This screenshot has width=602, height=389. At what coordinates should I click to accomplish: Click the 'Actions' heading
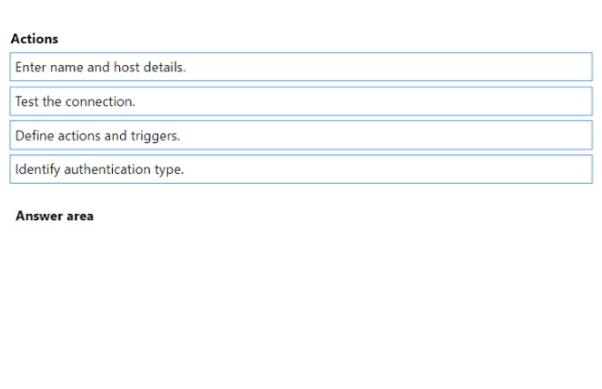tap(35, 39)
